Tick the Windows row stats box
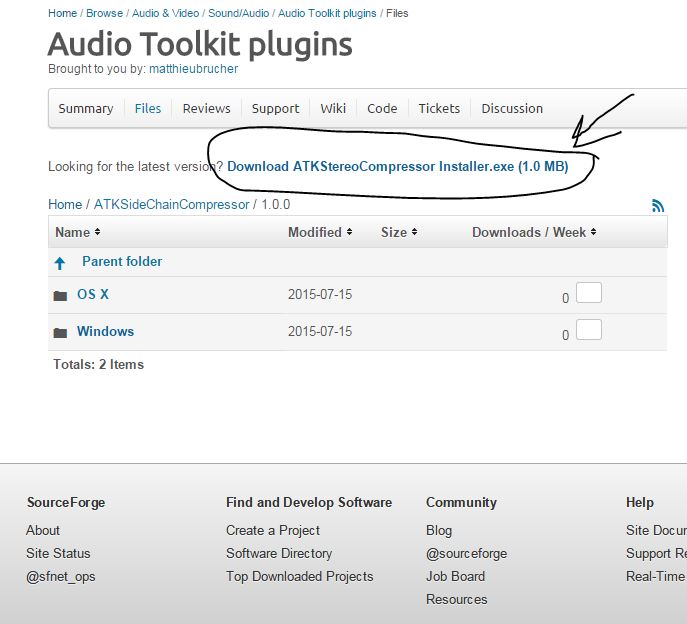The width and height of the screenshot is (687, 624). pos(589,329)
